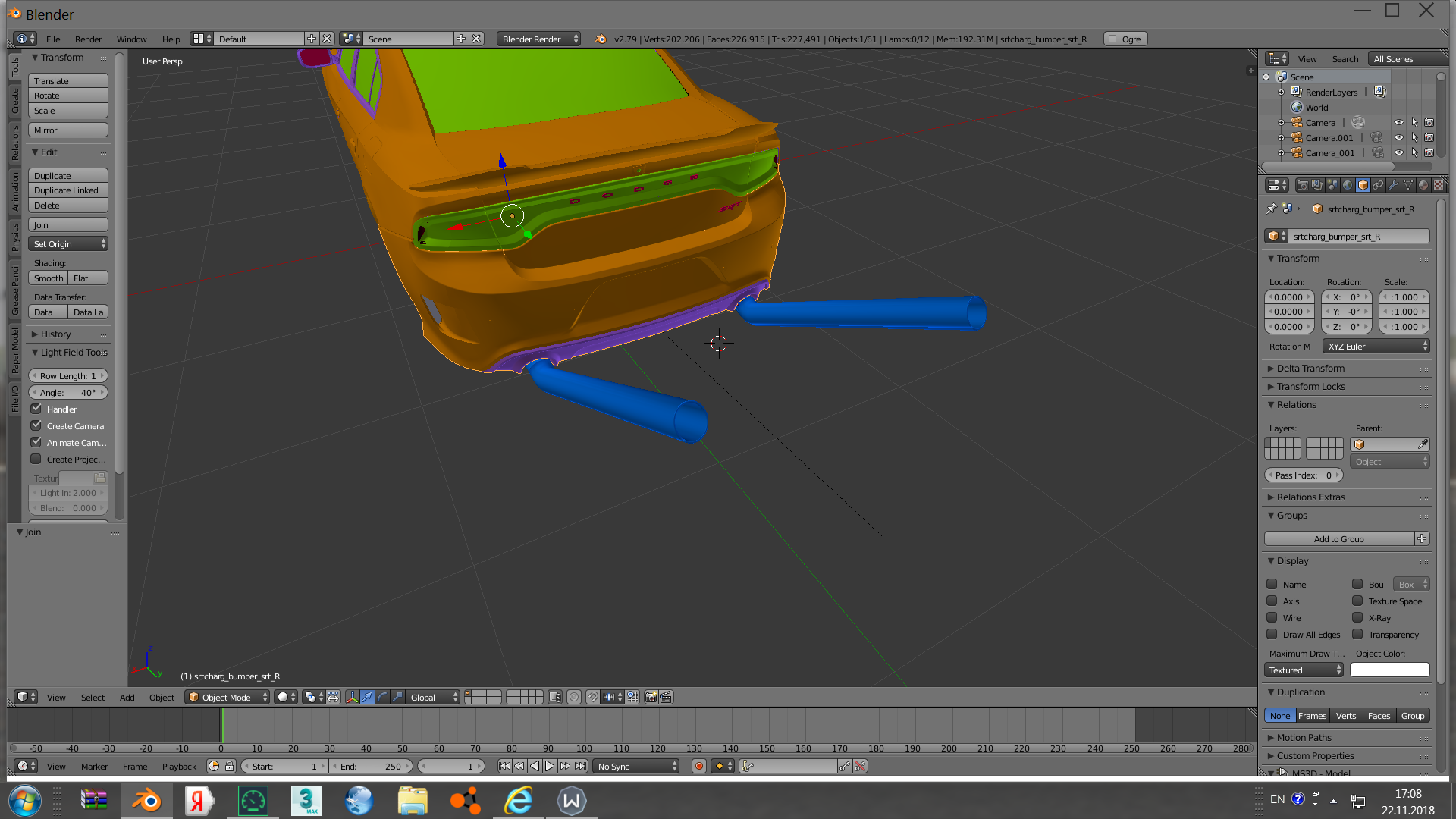Screen dimensions: 1456x819
Task: Open the World properties globe tab
Action: pos(1348,185)
